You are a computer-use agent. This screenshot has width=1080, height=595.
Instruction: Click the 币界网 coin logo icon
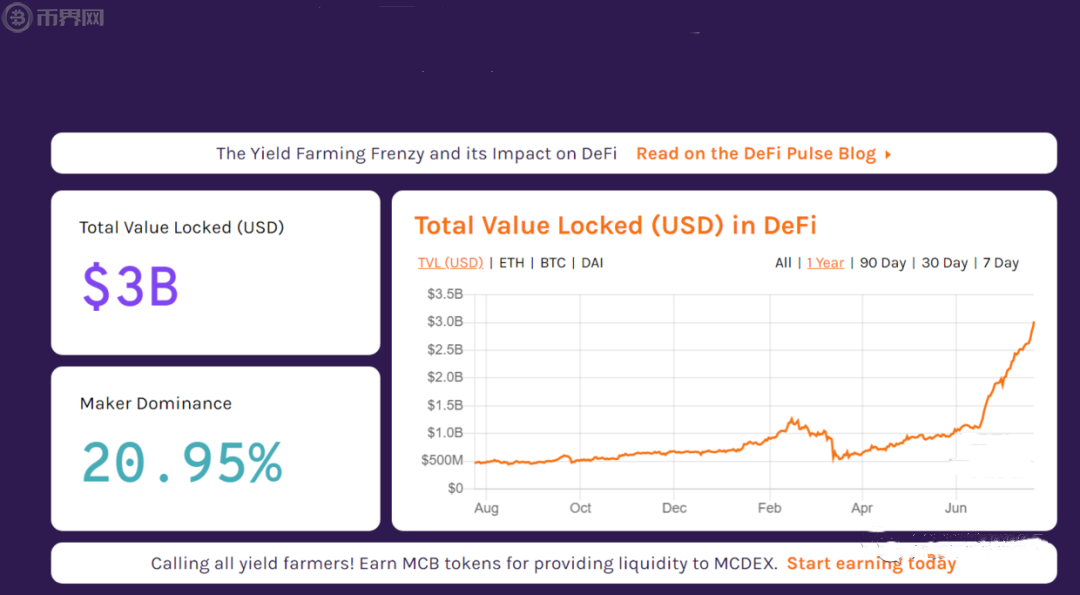(x=16, y=18)
